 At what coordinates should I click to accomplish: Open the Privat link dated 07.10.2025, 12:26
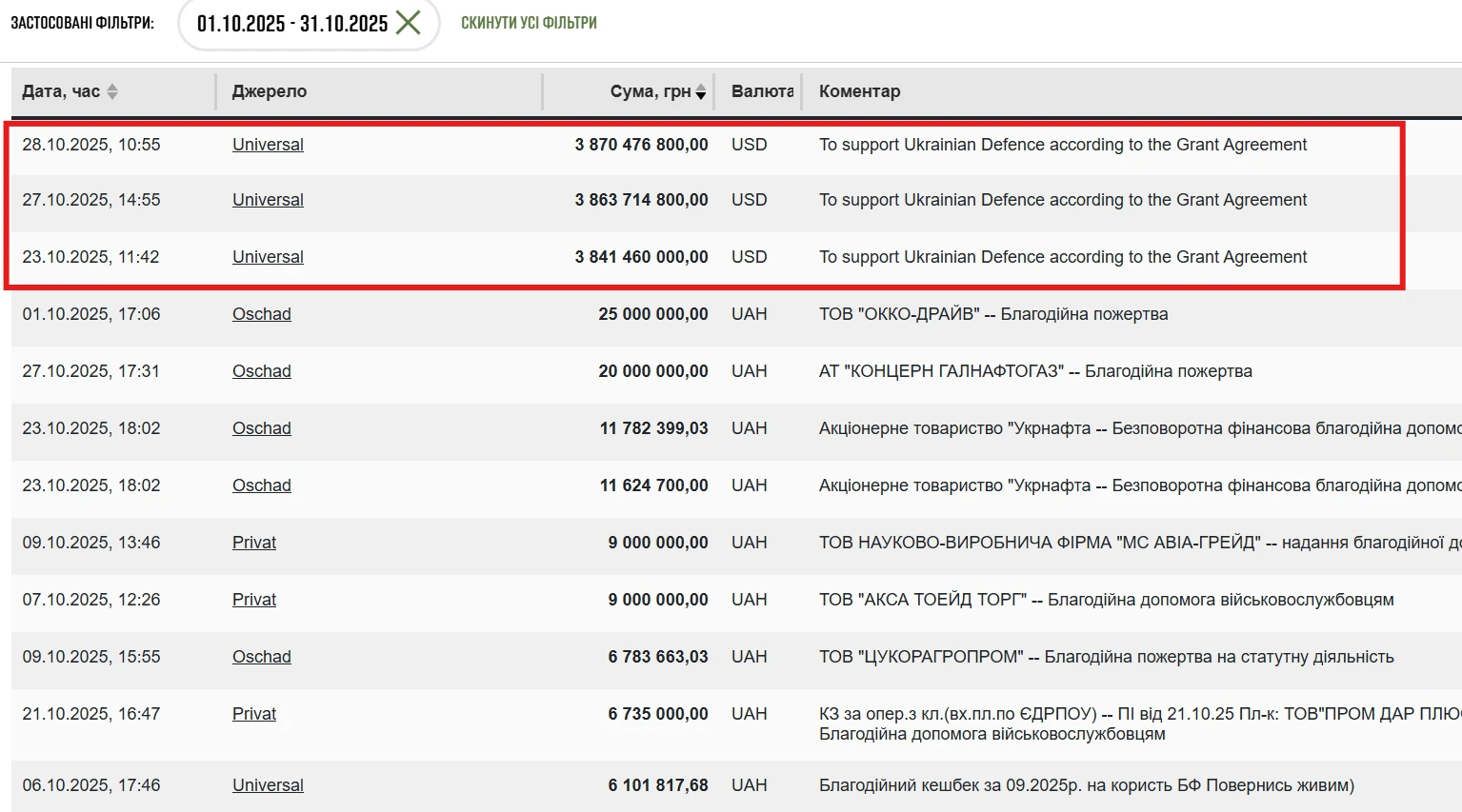[254, 600]
